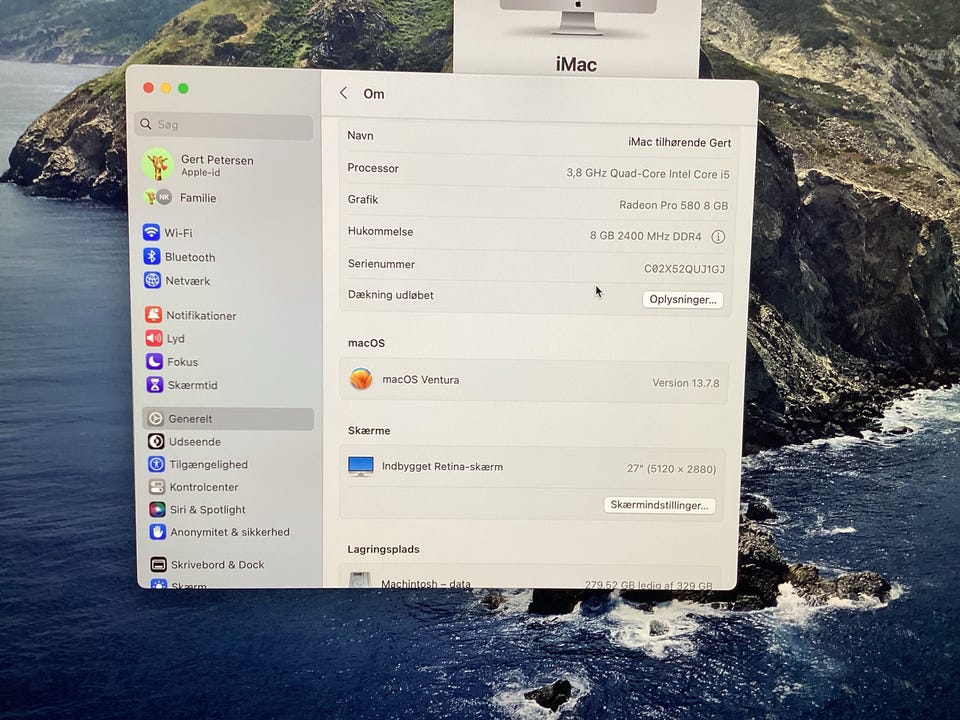Open the Bluetooth settings label
960x720 pixels.
click(x=190, y=257)
